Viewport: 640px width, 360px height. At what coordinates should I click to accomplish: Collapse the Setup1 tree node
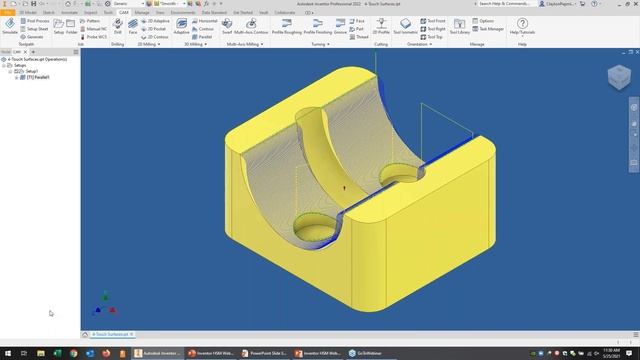[x=10, y=71]
